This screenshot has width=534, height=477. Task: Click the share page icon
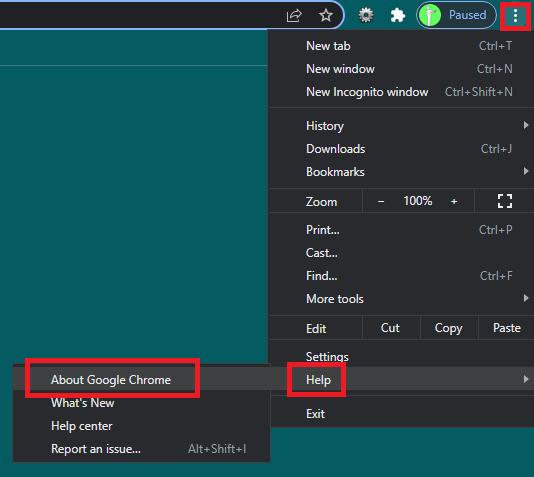[x=294, y=15]
